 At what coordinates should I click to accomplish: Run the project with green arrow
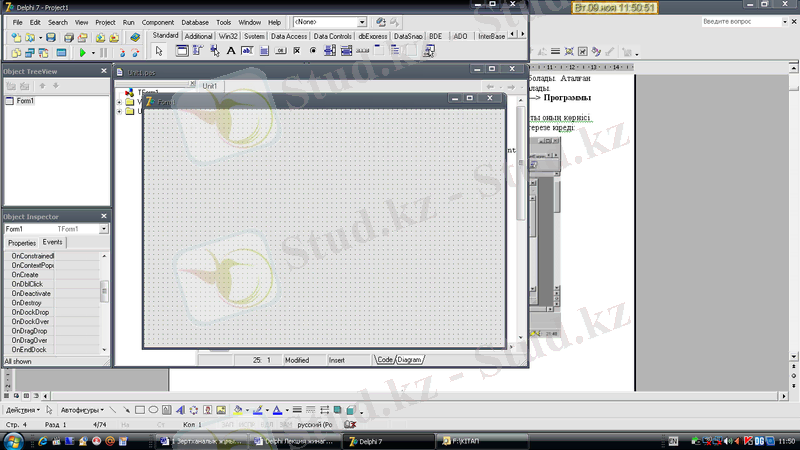(82, 53)
